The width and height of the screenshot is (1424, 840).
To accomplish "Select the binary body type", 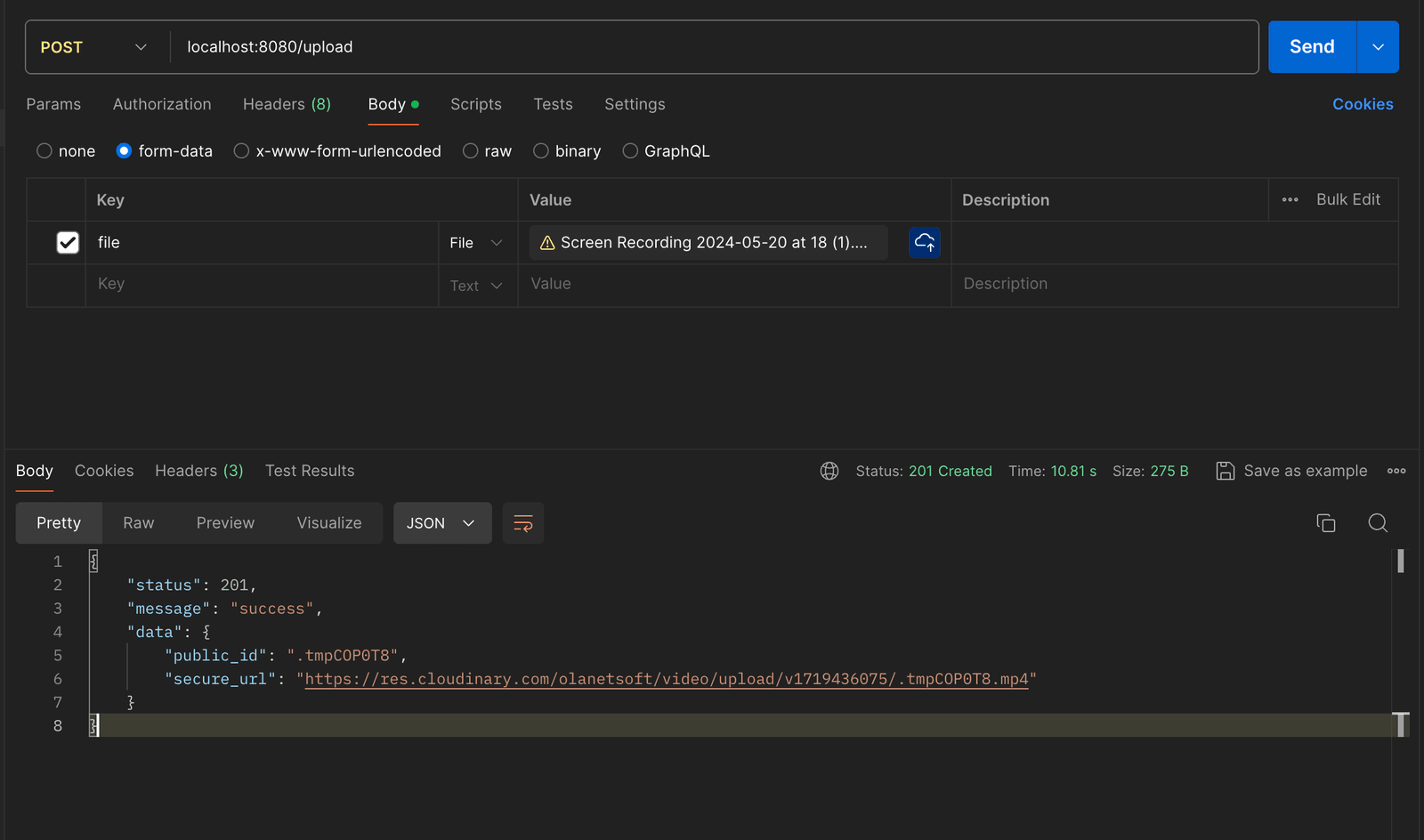I will 540,151.
